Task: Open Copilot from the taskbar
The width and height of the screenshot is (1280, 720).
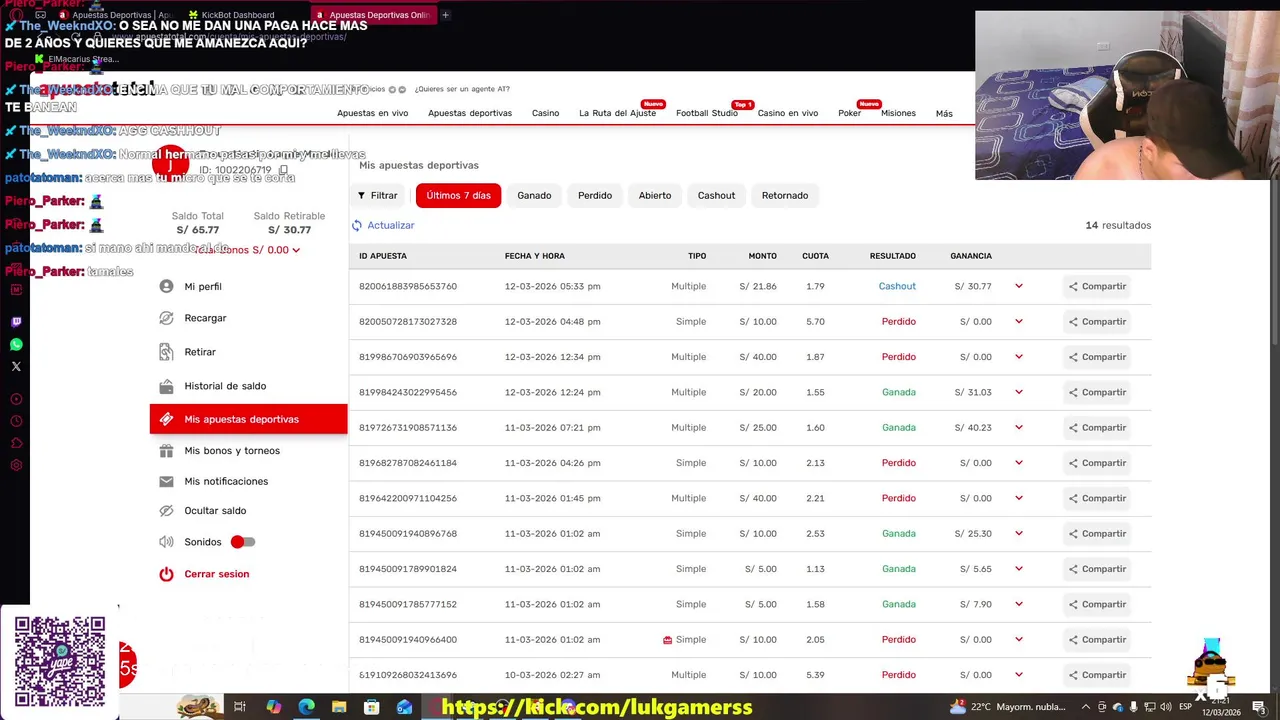Action: [x=273, y=707]
